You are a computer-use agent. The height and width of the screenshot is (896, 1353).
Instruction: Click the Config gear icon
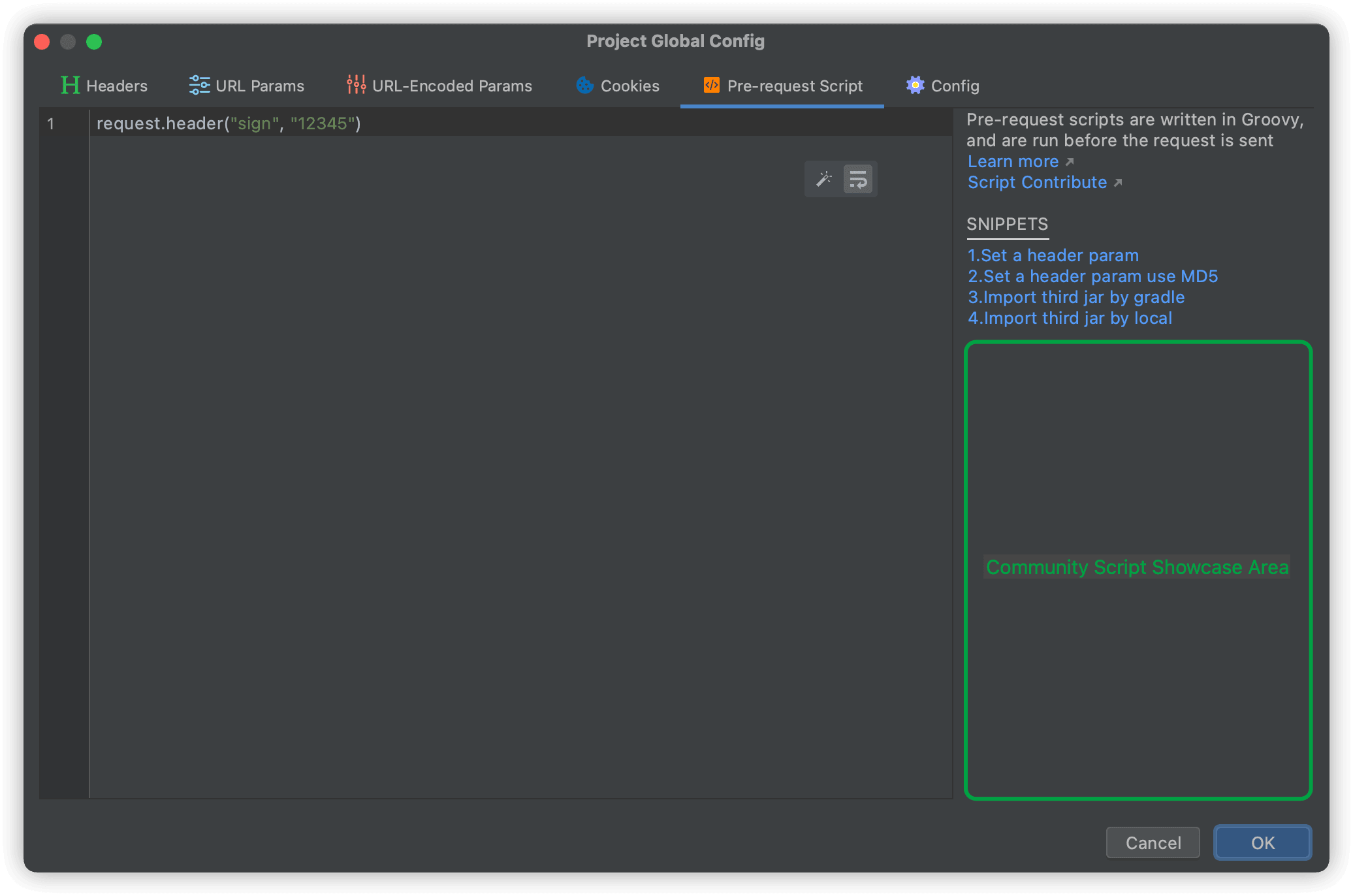click(x=915, y=86)
